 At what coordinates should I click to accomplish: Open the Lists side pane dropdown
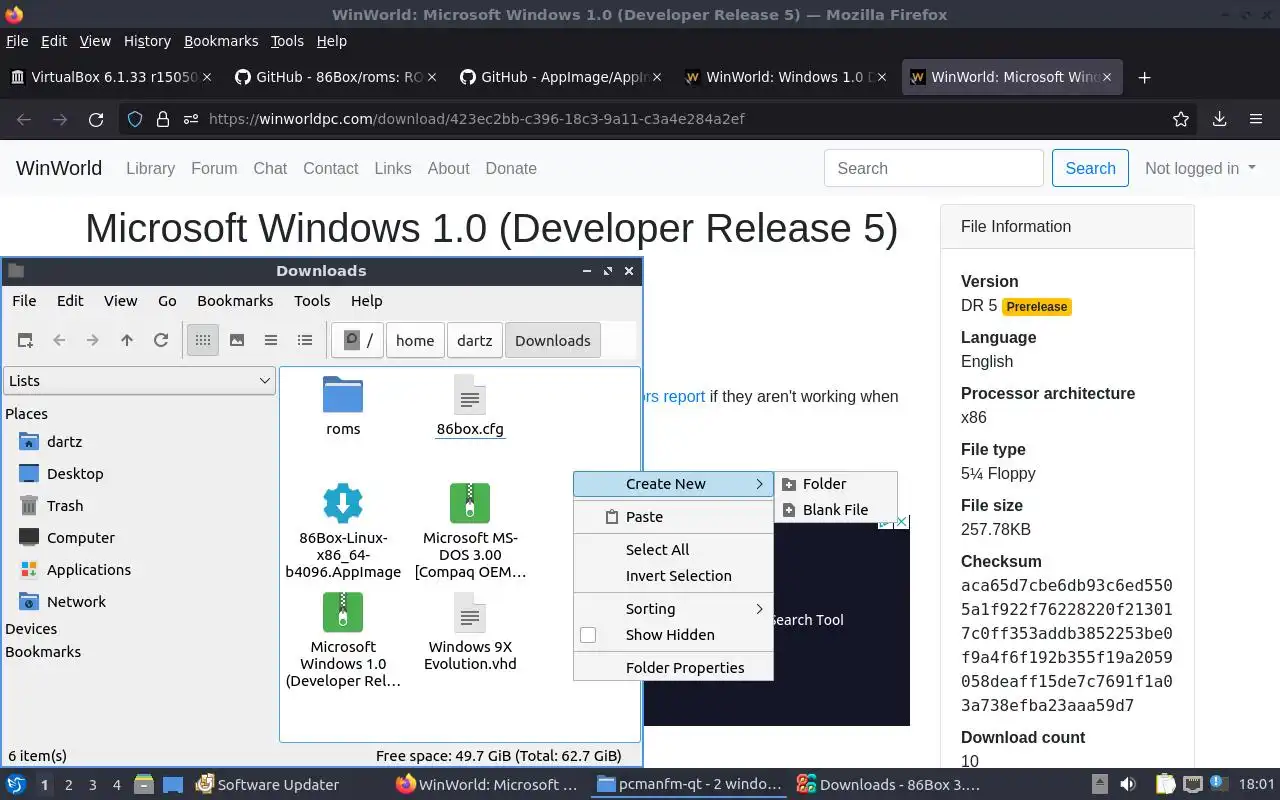tap(140, 380)
